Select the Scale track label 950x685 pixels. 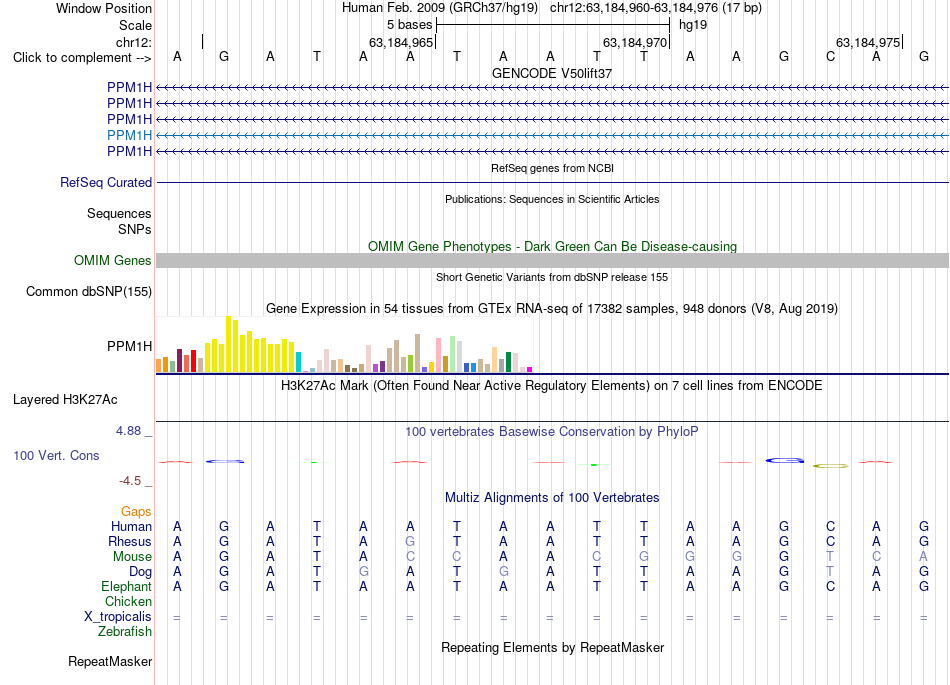pos(135,25)
